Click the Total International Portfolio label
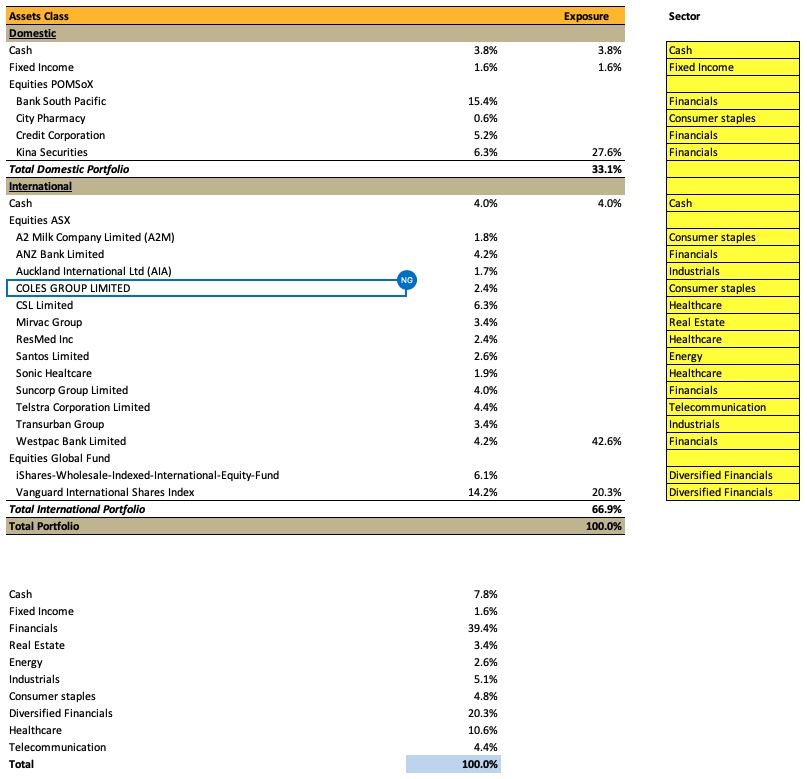 point(77,509)
